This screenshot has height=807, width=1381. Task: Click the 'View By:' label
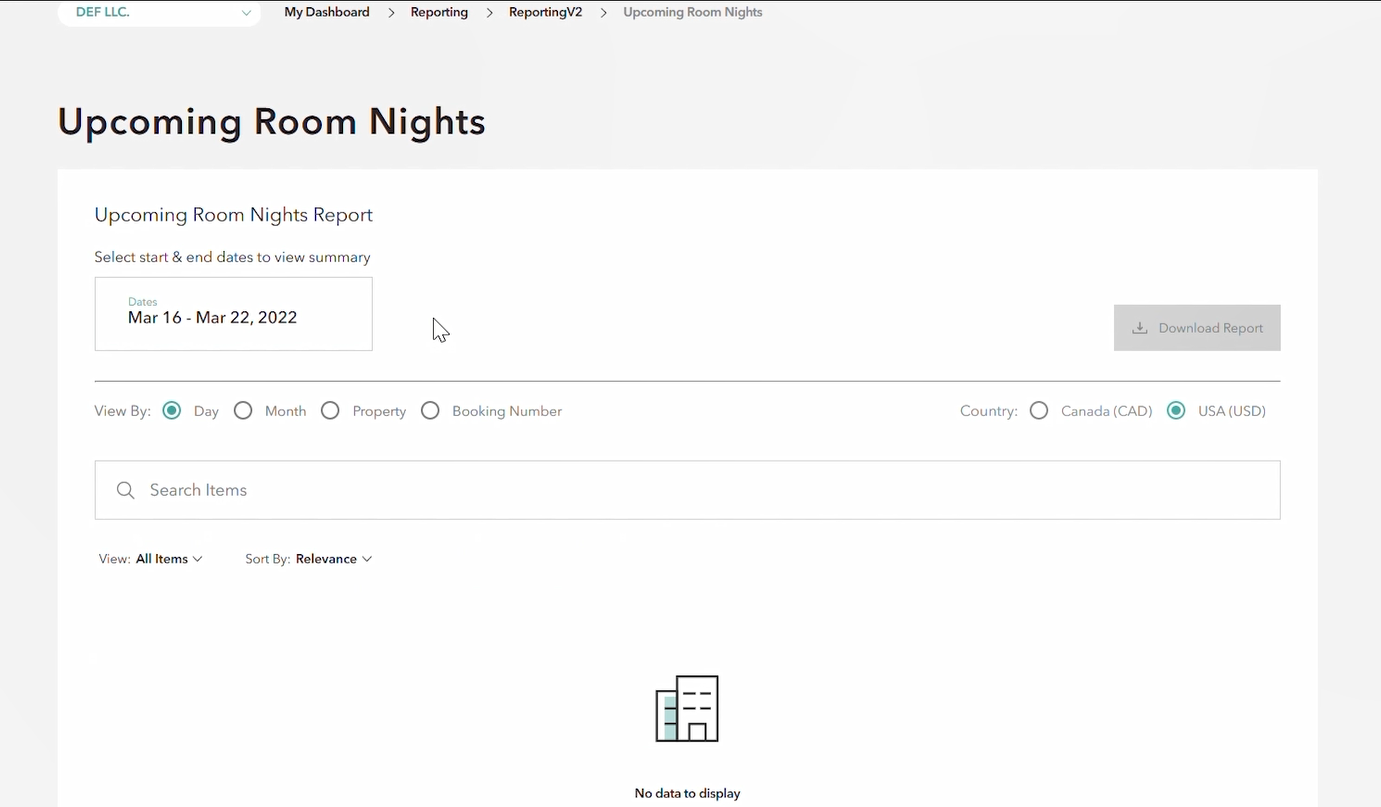tap(122, 411)
